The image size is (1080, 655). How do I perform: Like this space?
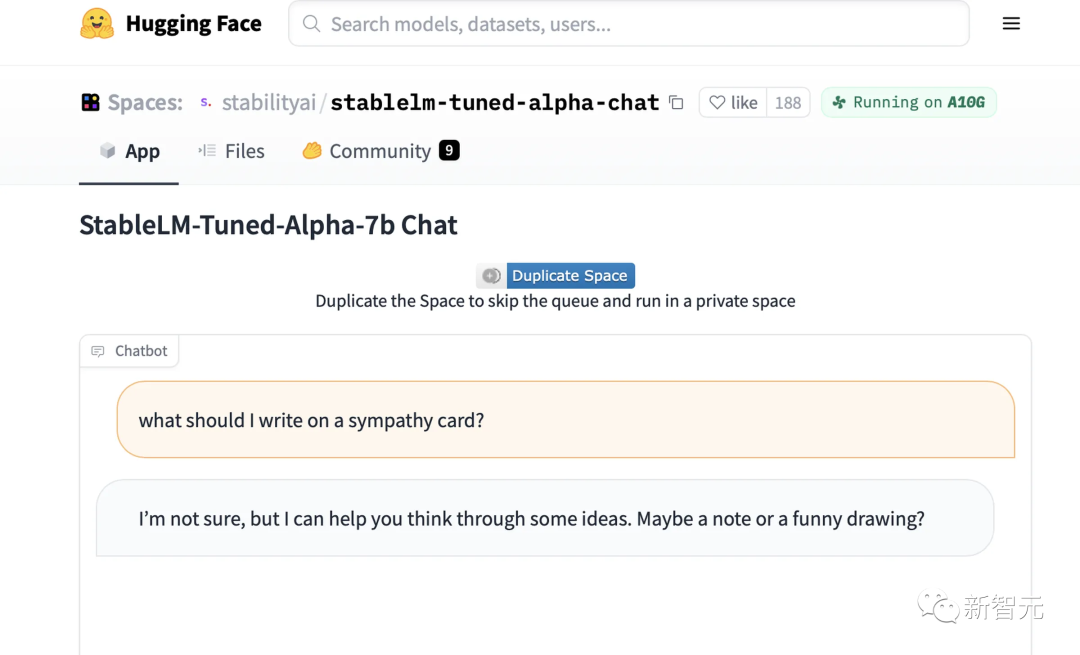pyautogui.click(x=733, y=102)
